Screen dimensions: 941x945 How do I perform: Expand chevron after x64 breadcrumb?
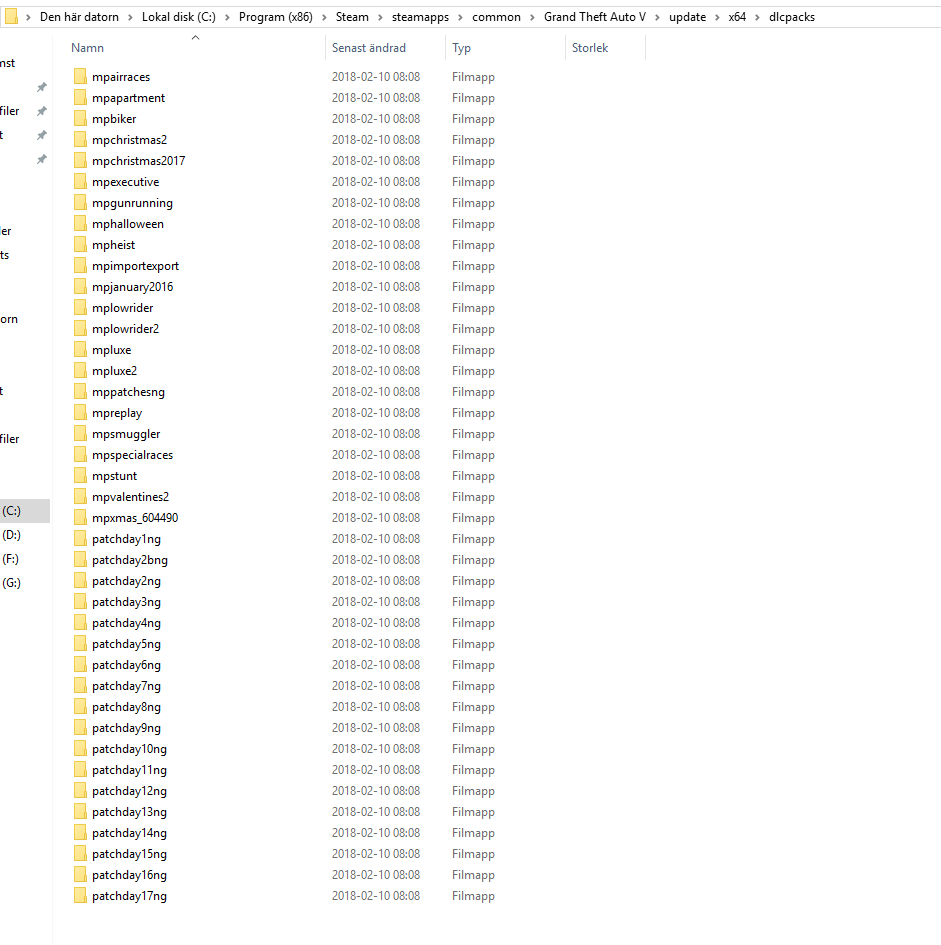coord(757,17)
